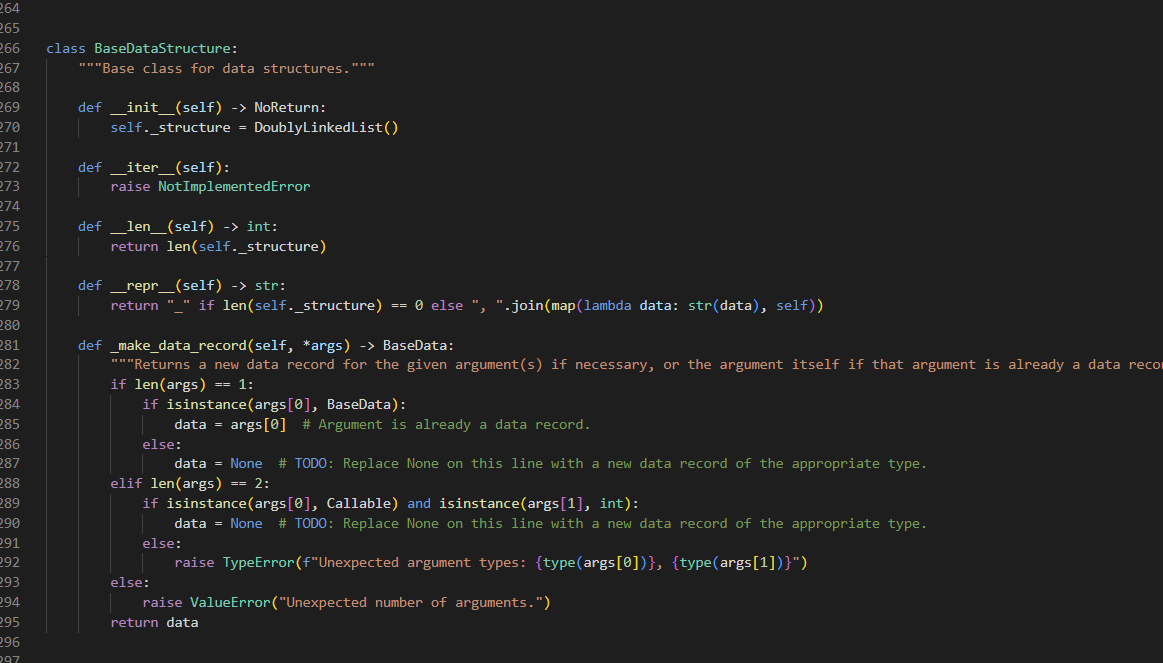The height and width of the screenshot is (663, 1163).
Task: Click the 'Callable' type name
Action: 358,504
